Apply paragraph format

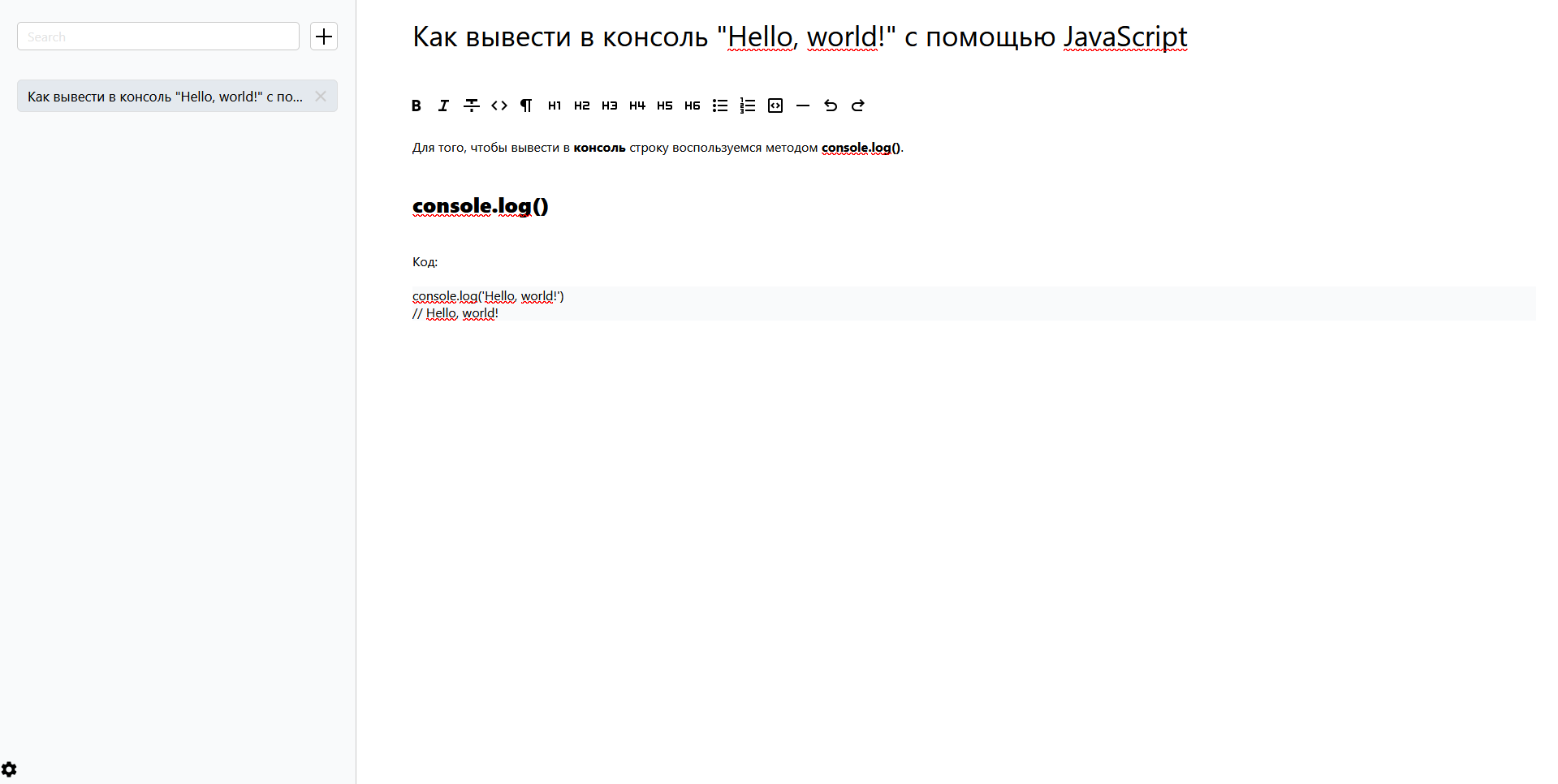click(526, 106)
